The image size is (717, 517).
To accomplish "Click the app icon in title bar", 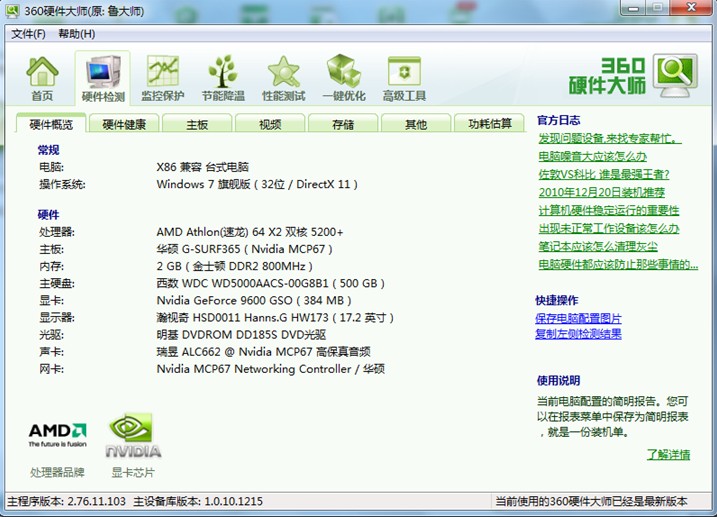I will (12, 10).
